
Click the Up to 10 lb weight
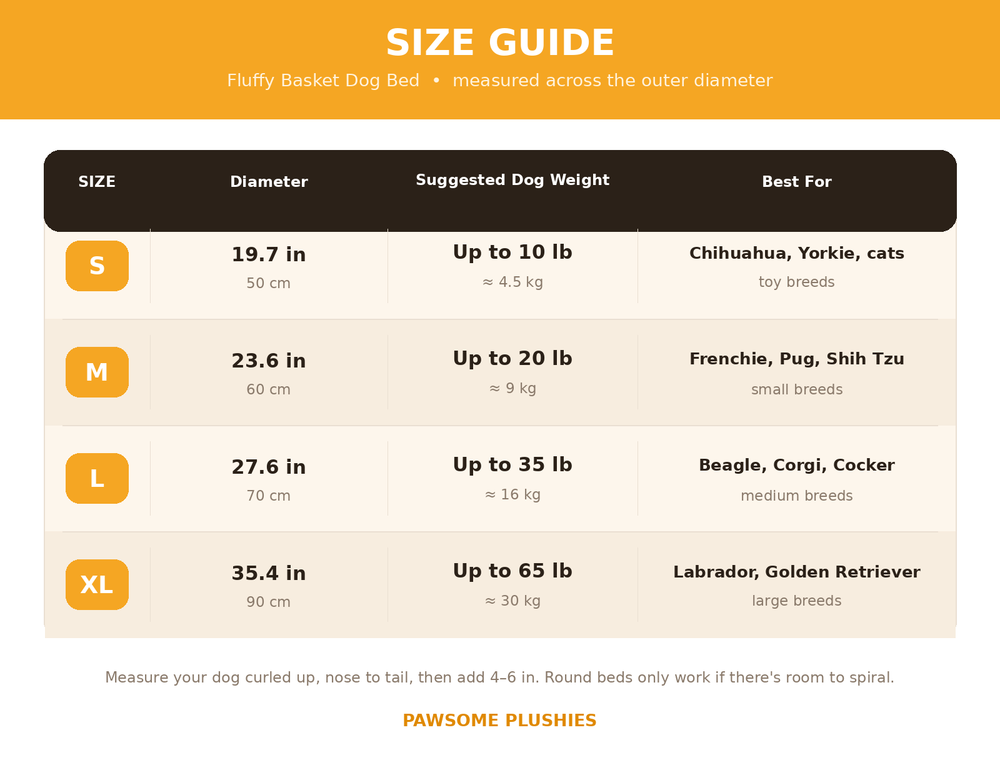tap(513, 252)
